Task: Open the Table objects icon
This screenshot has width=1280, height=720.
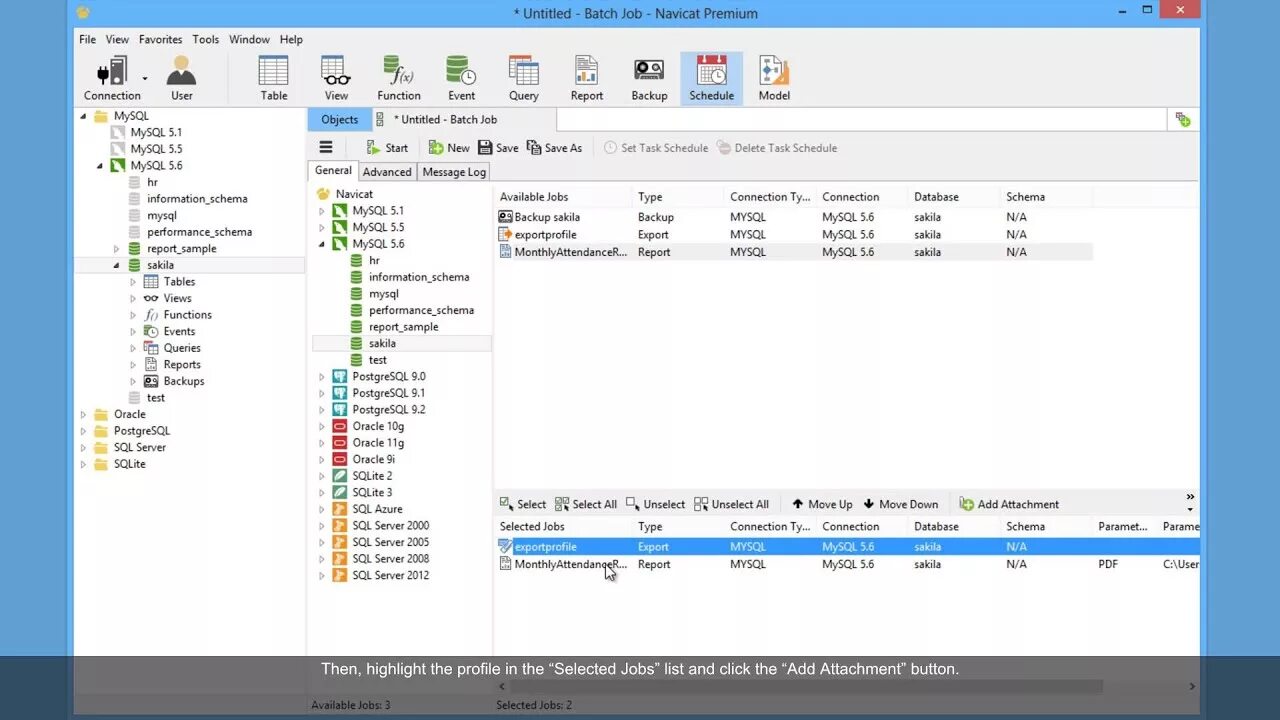Action: [274, 78]
